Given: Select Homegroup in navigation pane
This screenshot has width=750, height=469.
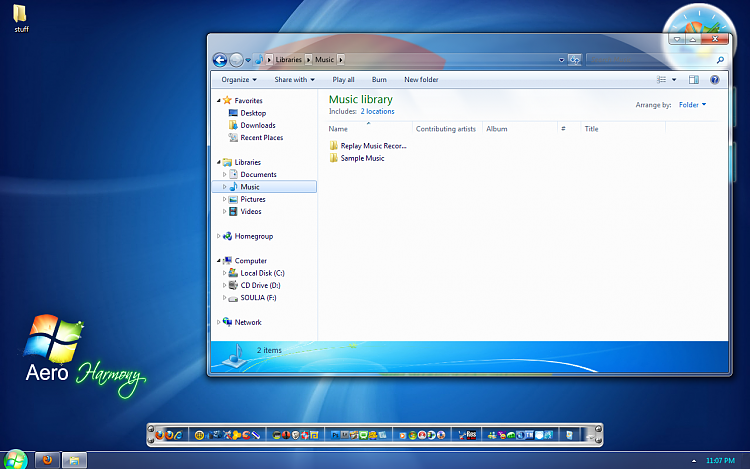Looking at the screenshot, I should coord(248,236).
